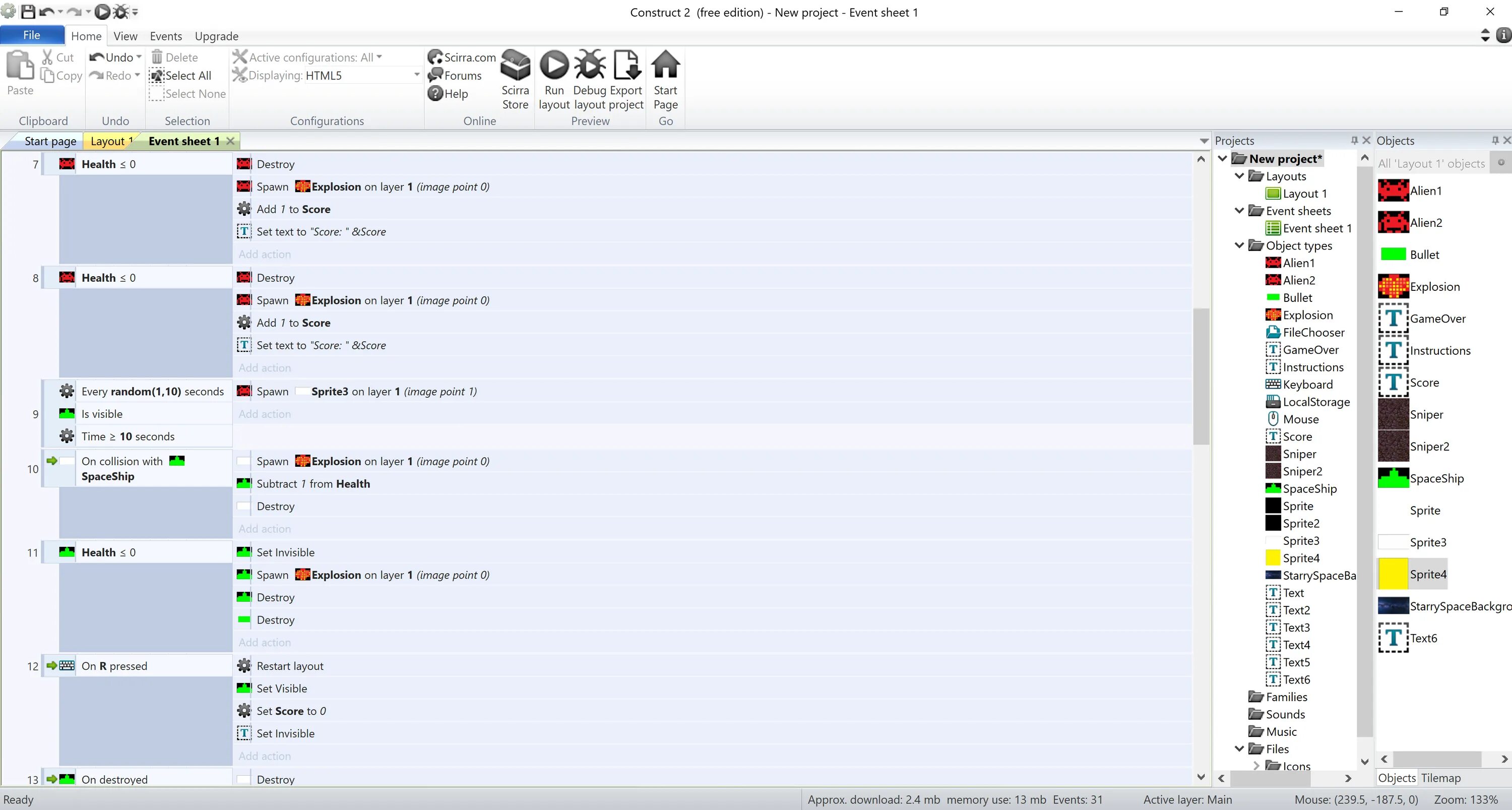
Task: Collapse the Event sheets folder
Action: (x=1239, y=211)
